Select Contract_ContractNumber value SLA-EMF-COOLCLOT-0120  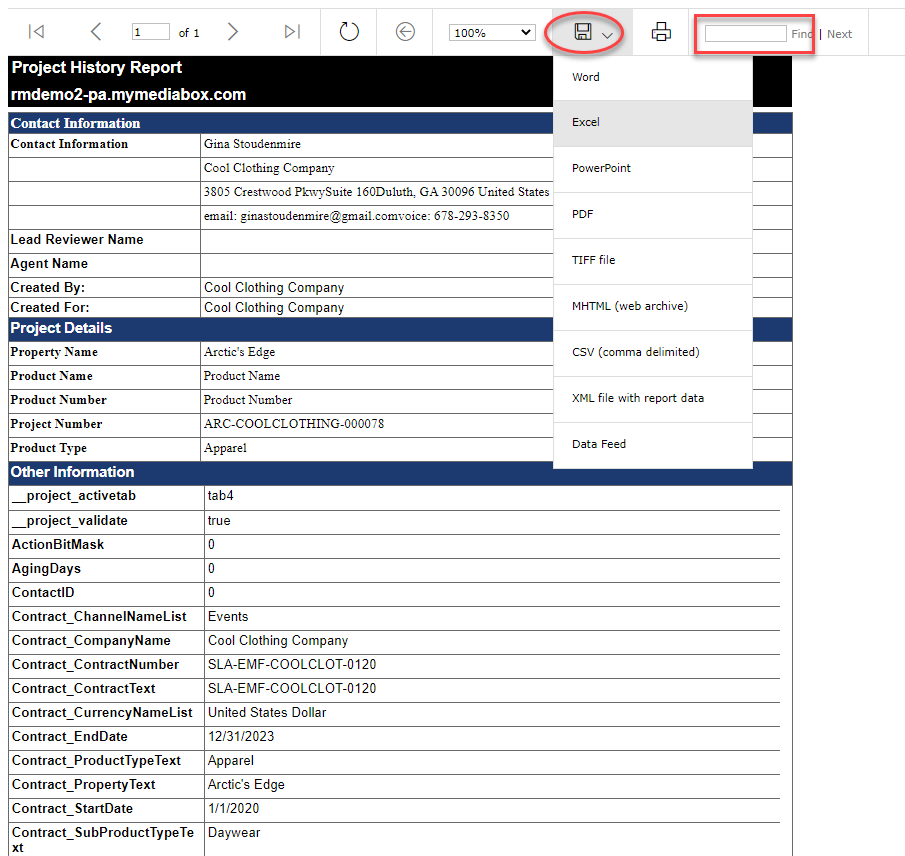point(292,665)
